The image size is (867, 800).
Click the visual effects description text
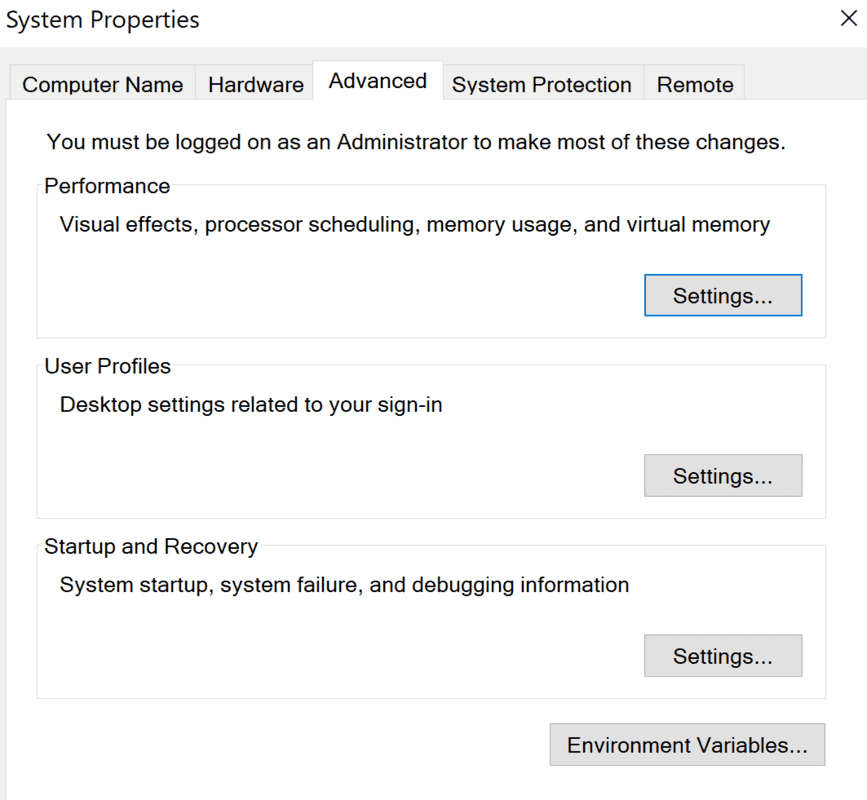(x=414, y=224)
